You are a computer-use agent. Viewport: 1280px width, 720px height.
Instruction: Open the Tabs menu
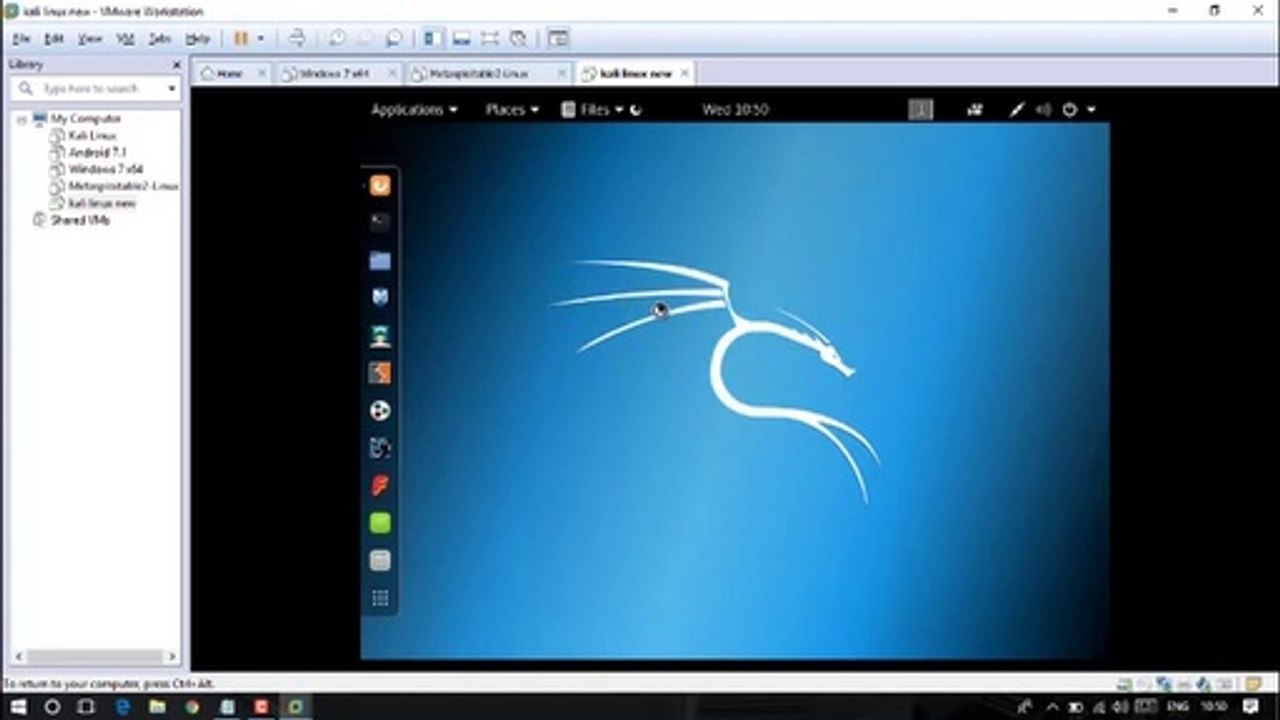[x=160, y=39]
